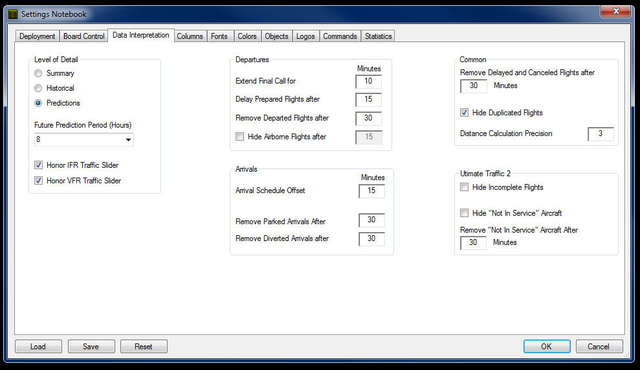The image size is (640, 370).
Task: Confirm settings with OK button
Action: click(x=547, y=346)
